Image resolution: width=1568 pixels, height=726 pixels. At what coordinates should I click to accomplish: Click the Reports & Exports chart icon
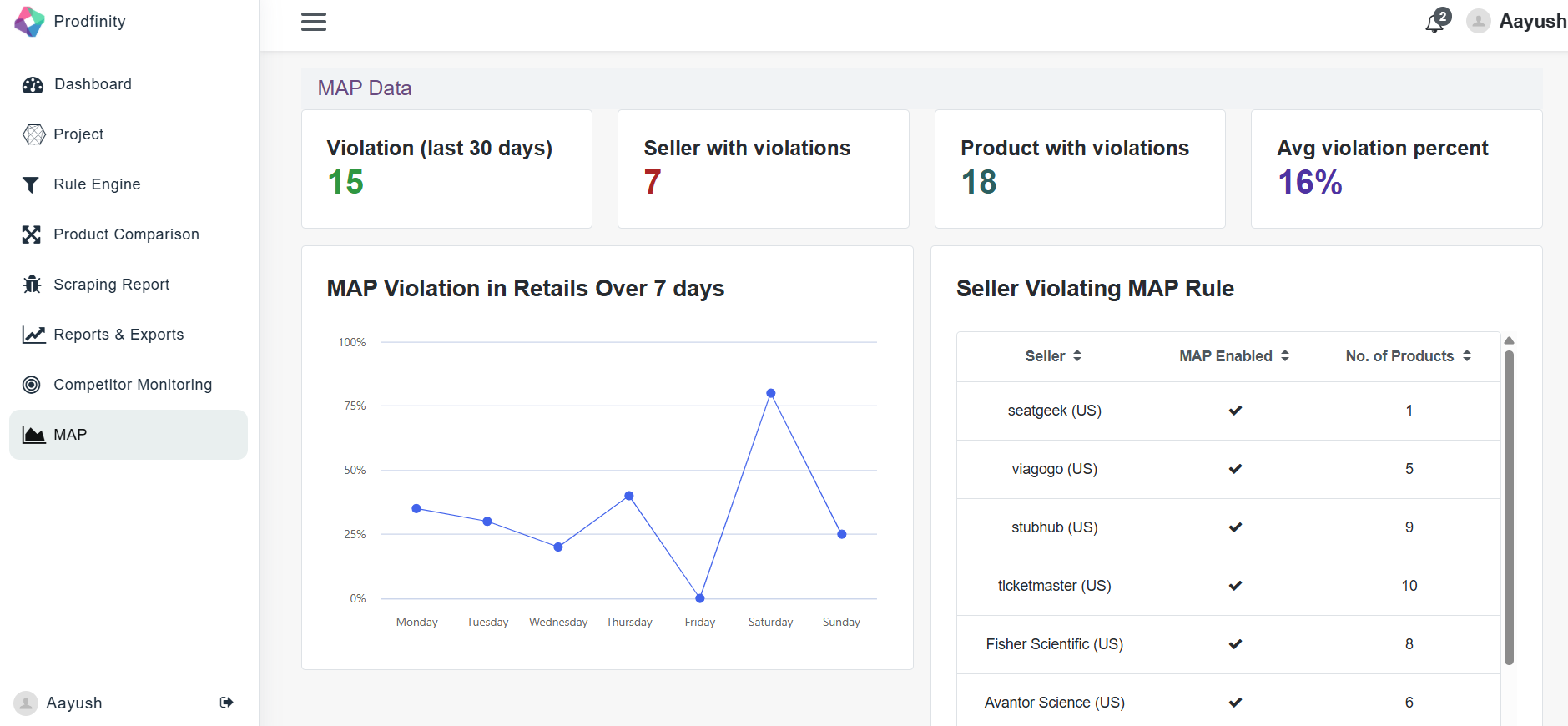click(33, 335)
